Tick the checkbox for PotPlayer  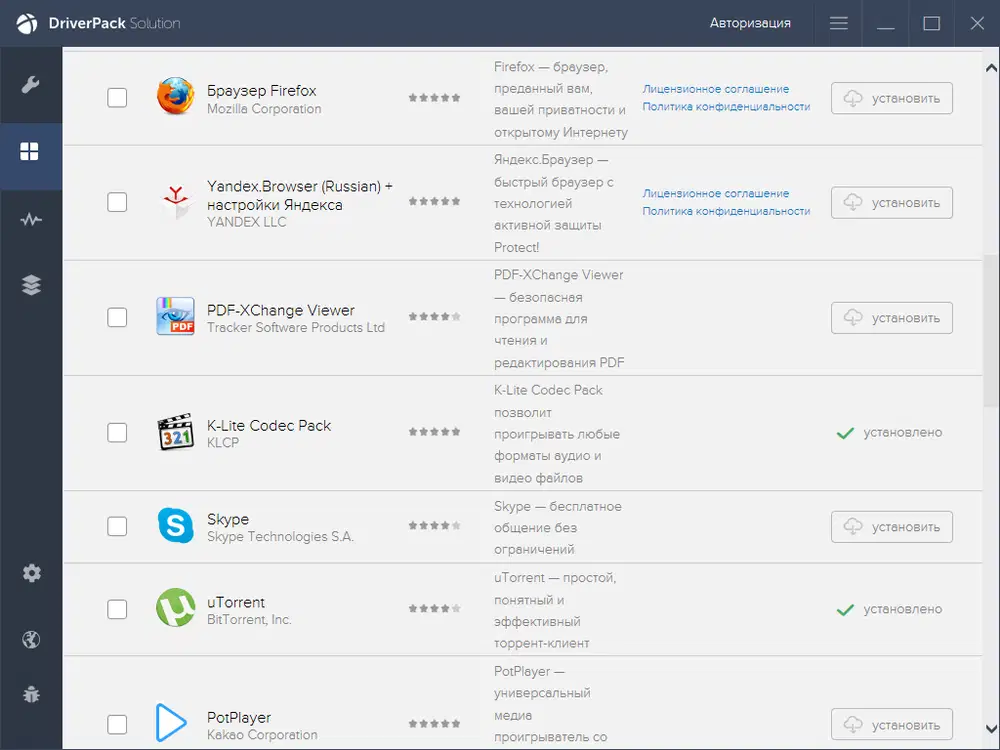117,724
